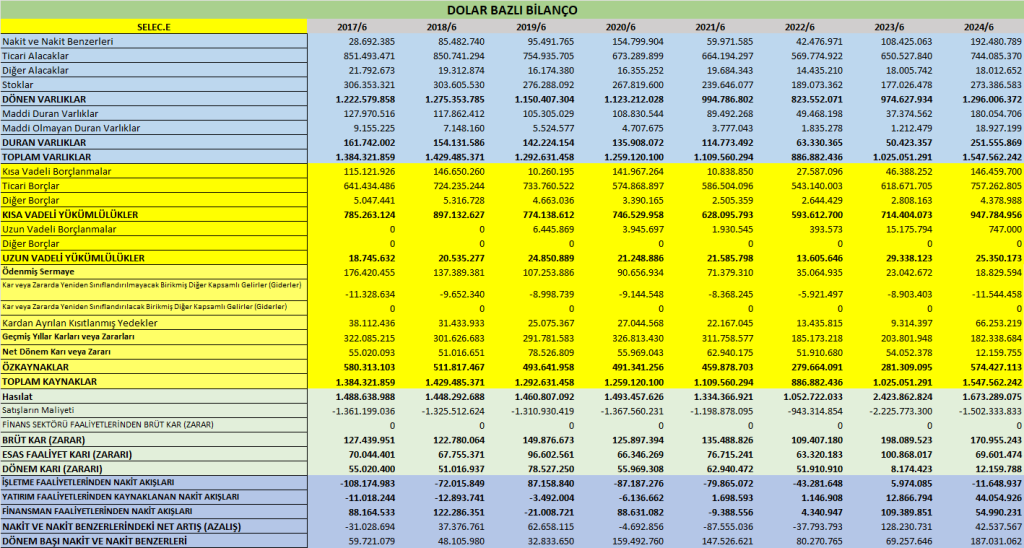Click the ÖZKAYNAKLAR row label
The image size is (1024, 548).
coord(35,367)
